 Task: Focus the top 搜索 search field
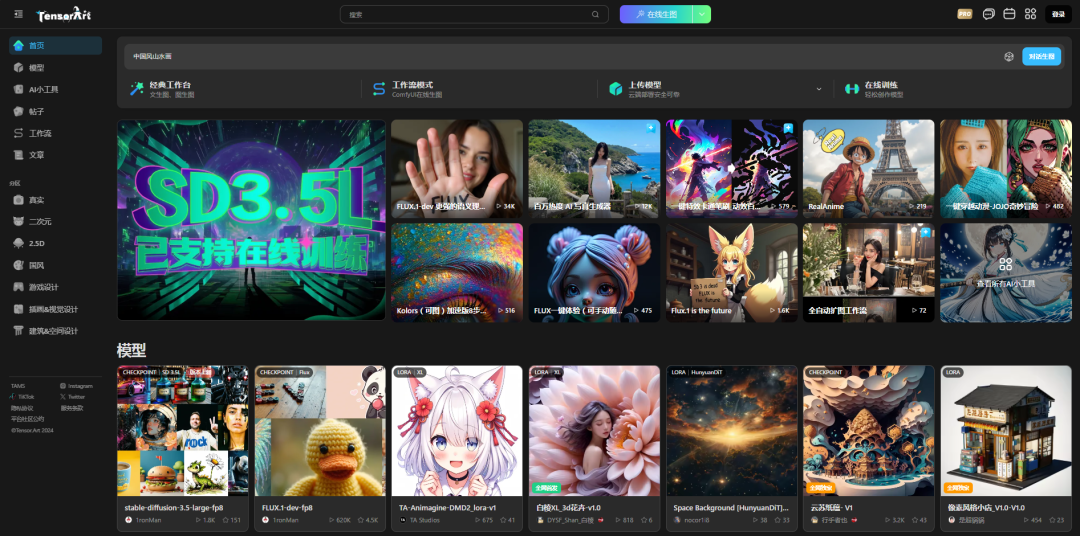coord(474,14)
